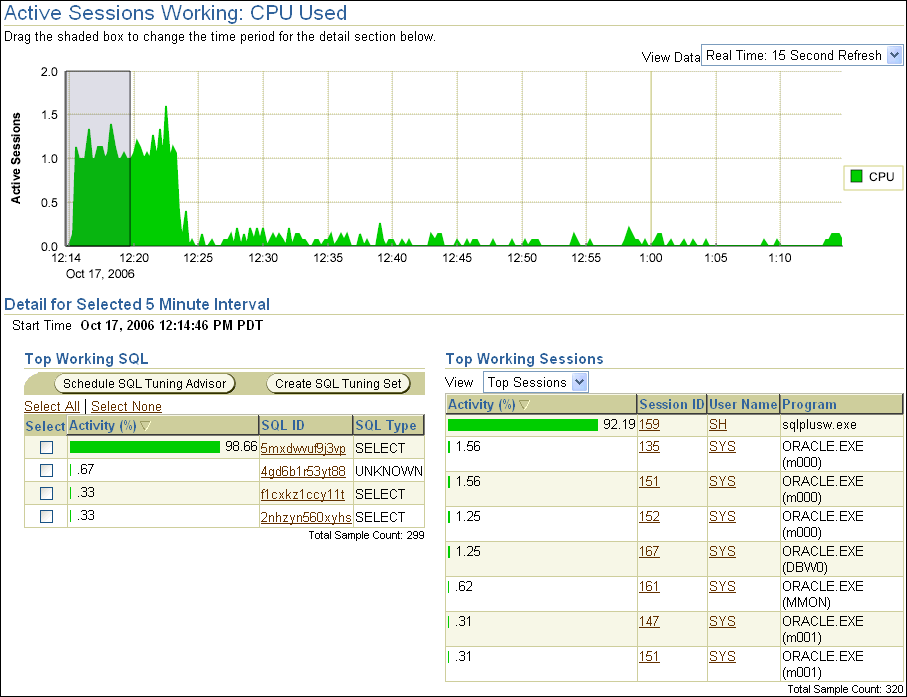Expand the Top Sessions view dropdown

[535, 382]
